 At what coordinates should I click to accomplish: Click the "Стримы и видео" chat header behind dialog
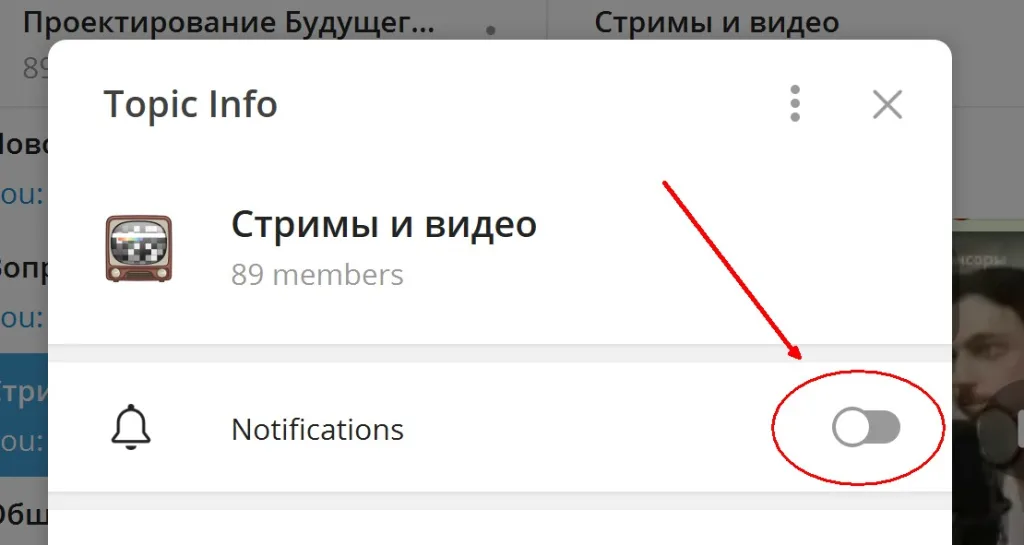(716, 23)
